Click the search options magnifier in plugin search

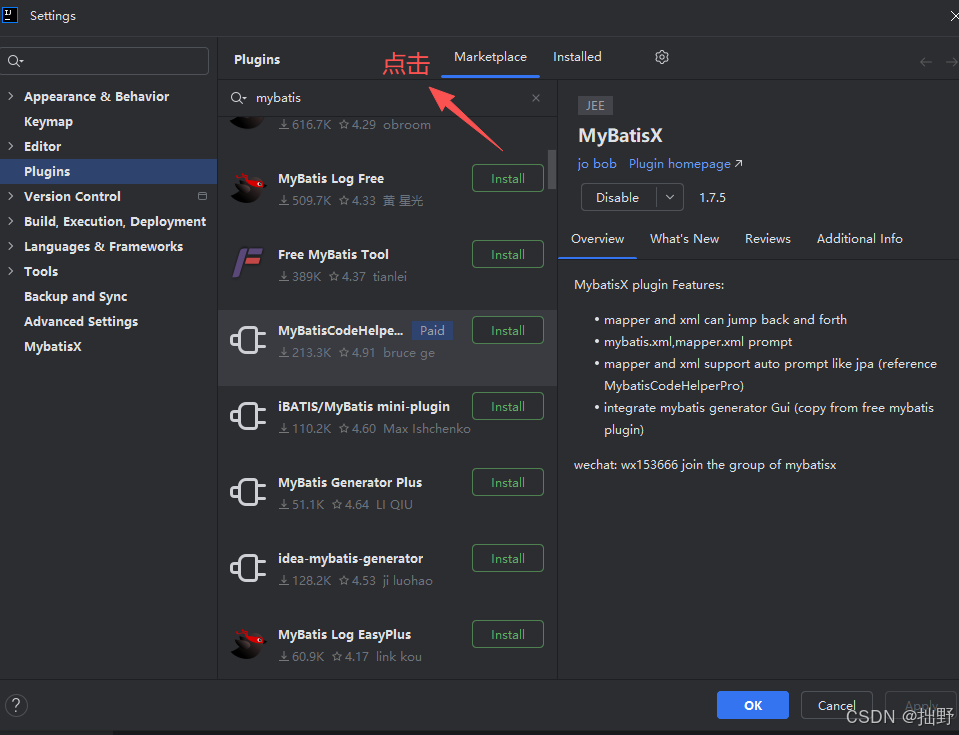[x=238, y=98]
